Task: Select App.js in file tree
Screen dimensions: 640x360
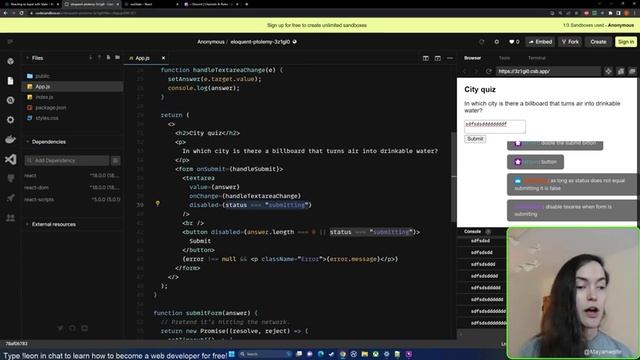Action: [x=72, y=87]
